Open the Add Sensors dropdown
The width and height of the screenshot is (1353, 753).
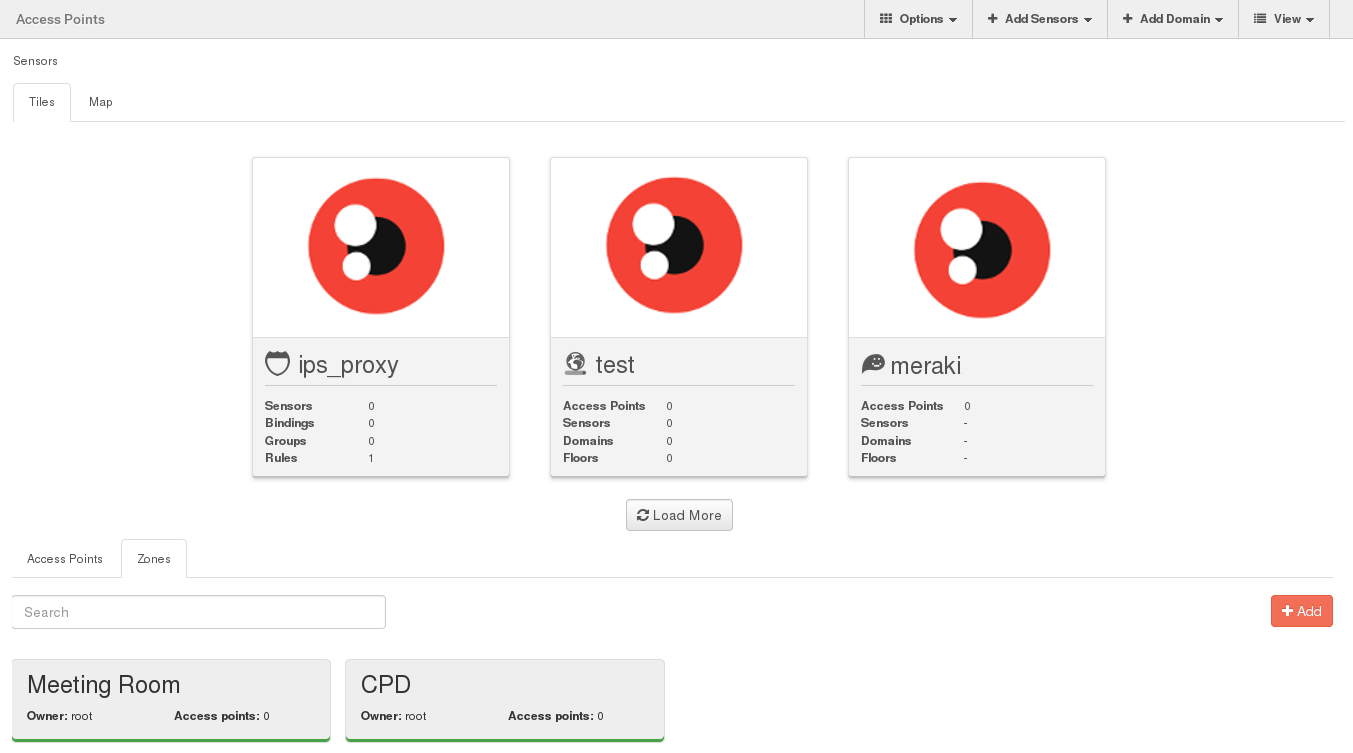1040,19
